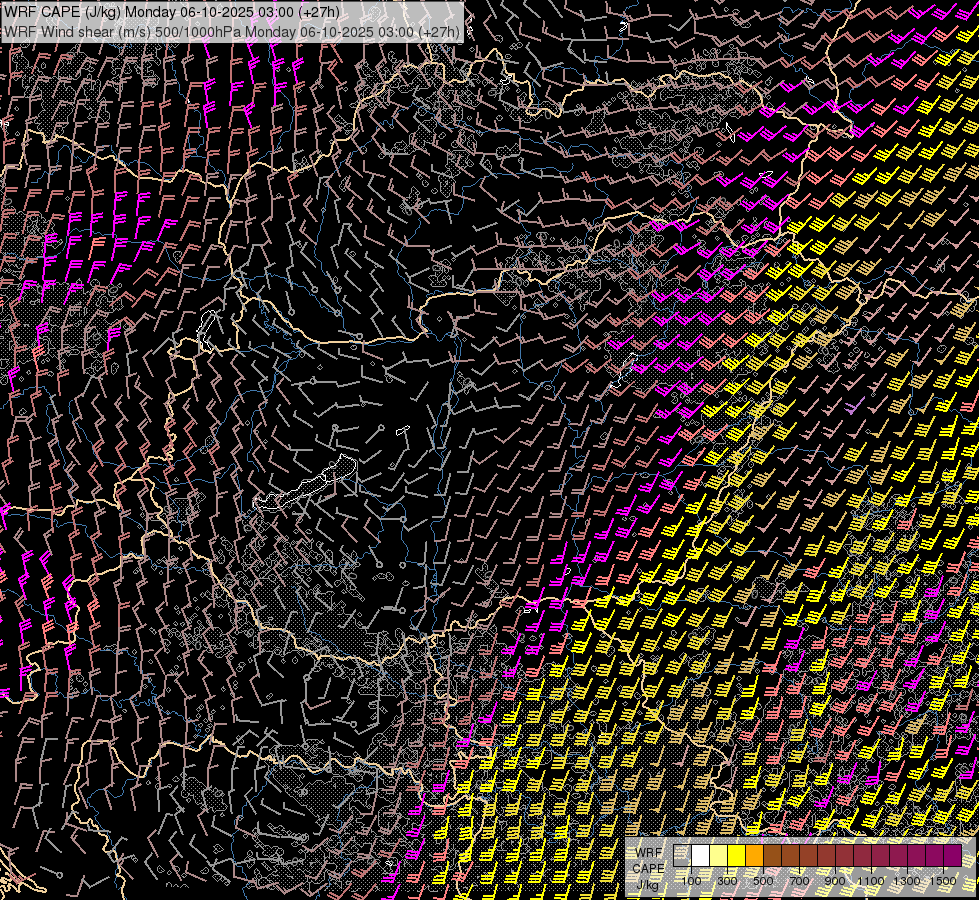Viewport: 979px width, 900px height.
Task: Click the 500 legend tick label
Action: [x=763, y=881]
